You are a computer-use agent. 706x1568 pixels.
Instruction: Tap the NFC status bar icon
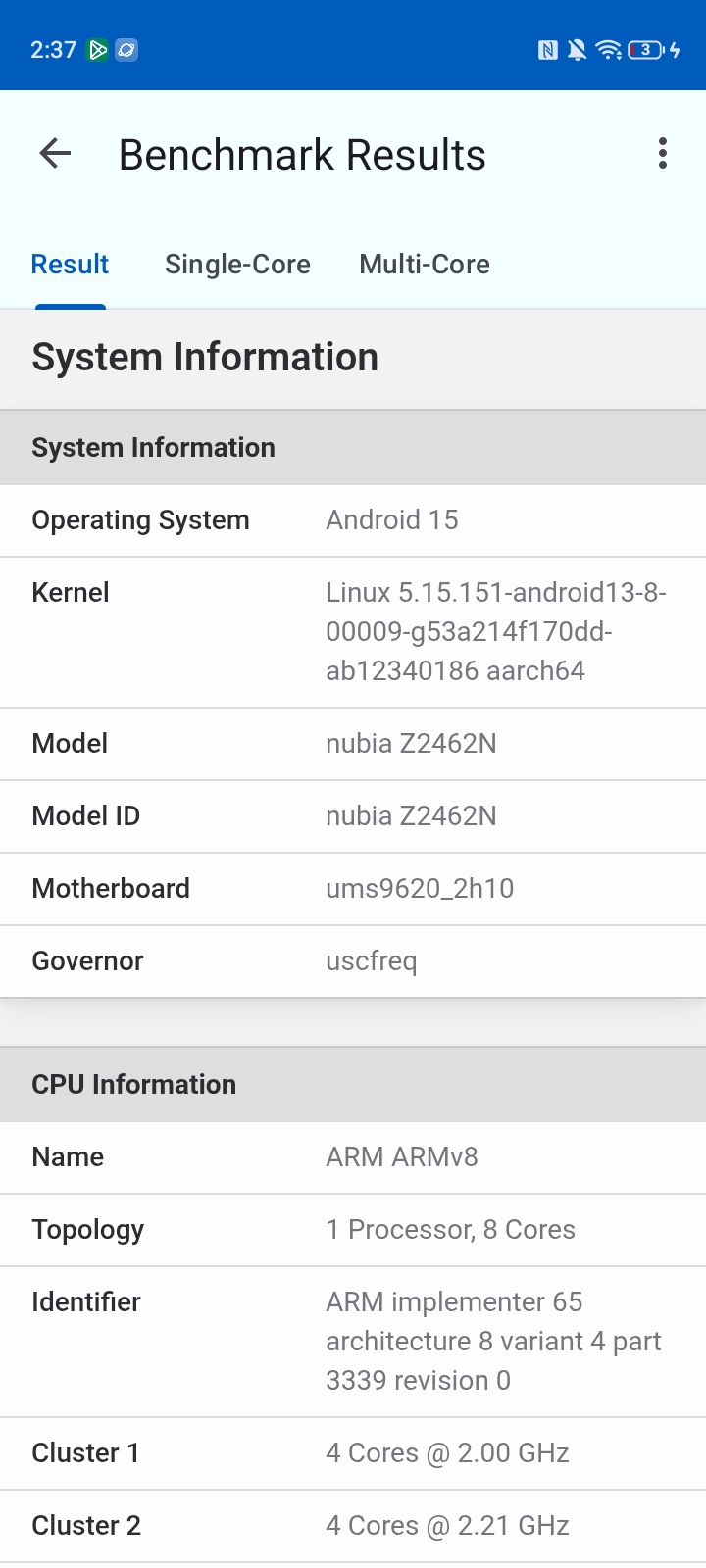pyautogui.click(x=548, y=50)
